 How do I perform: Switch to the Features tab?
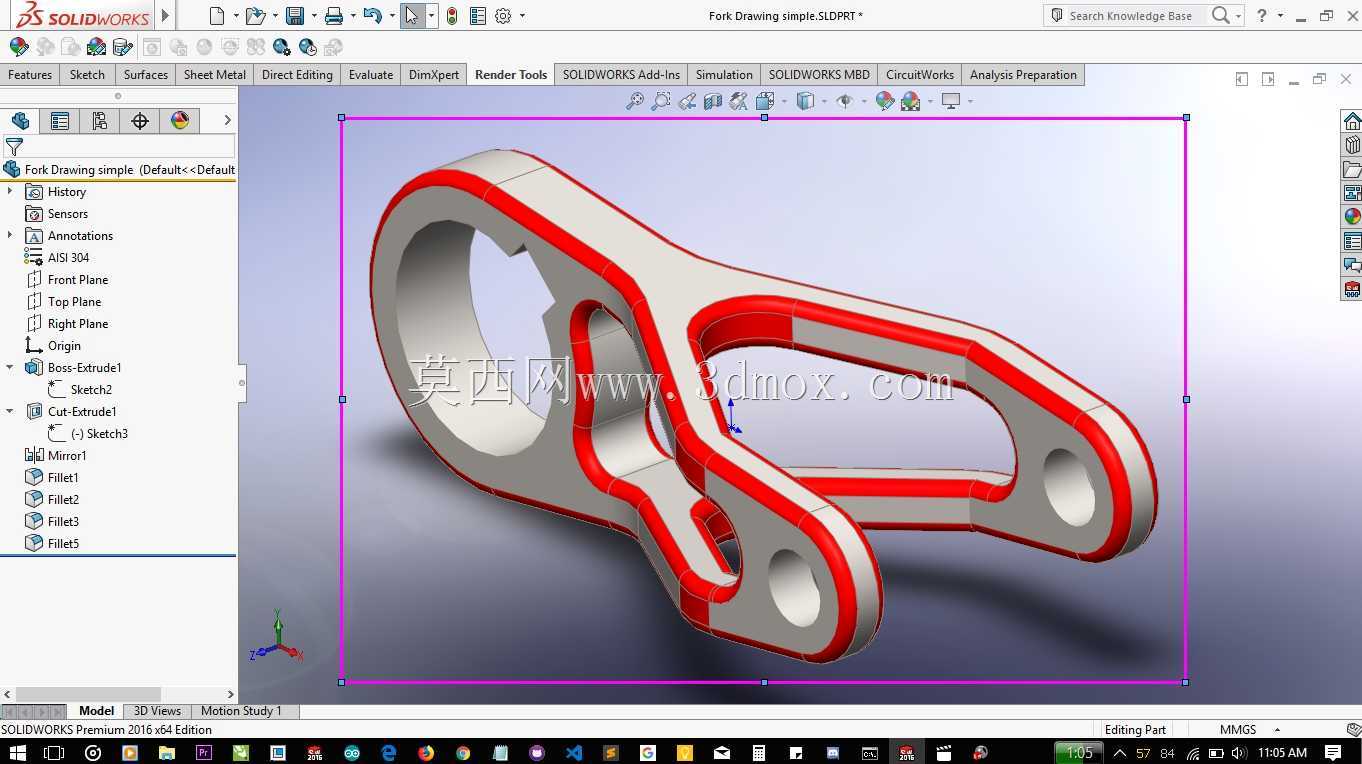tap(30, 75)
